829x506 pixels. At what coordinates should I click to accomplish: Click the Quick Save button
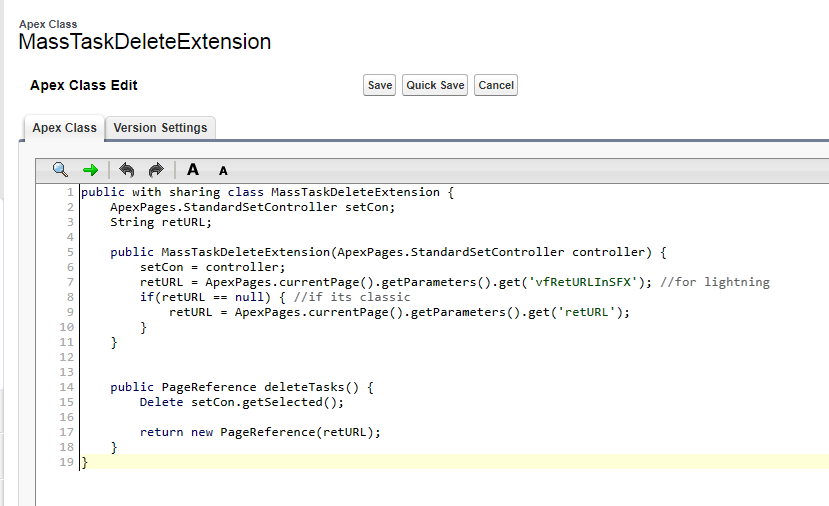click(435, 85)
